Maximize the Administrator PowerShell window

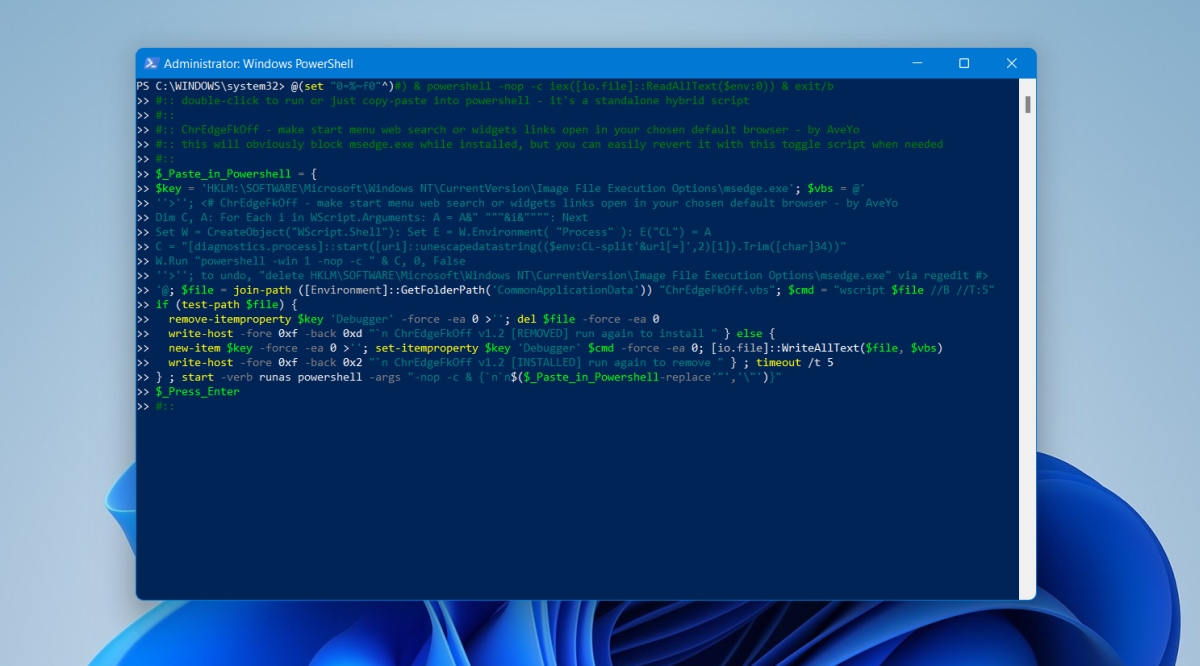[x=964, y=63]
